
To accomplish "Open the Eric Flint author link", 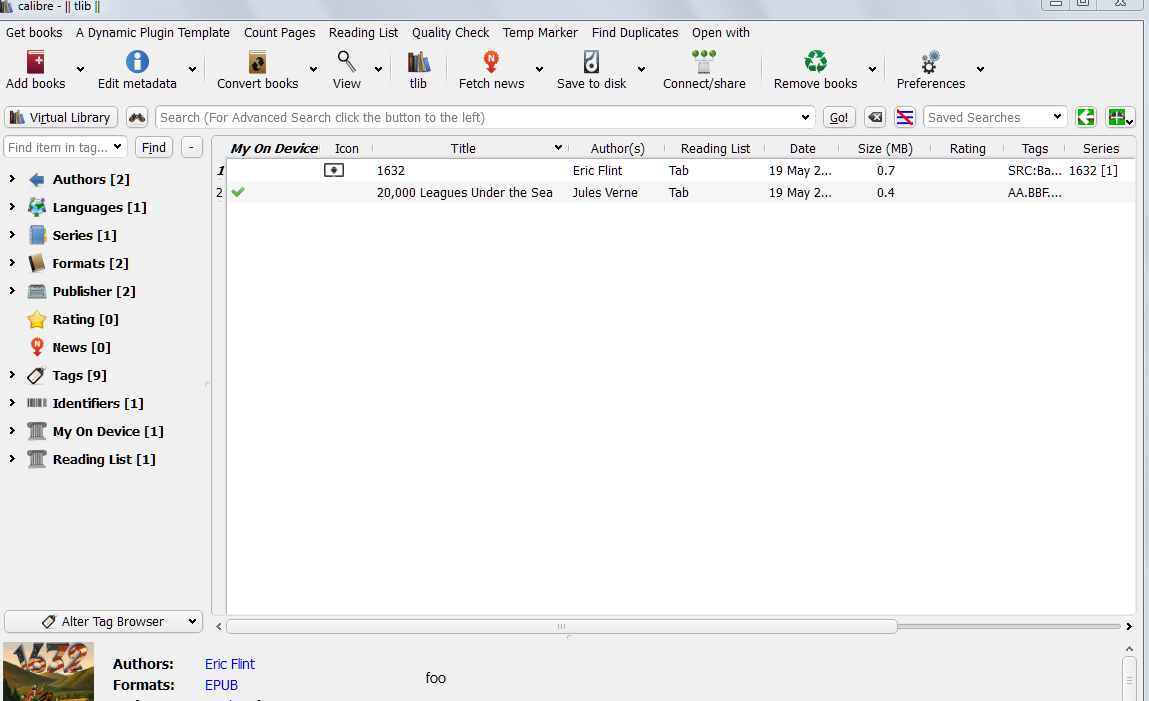I will coord(229,664).
